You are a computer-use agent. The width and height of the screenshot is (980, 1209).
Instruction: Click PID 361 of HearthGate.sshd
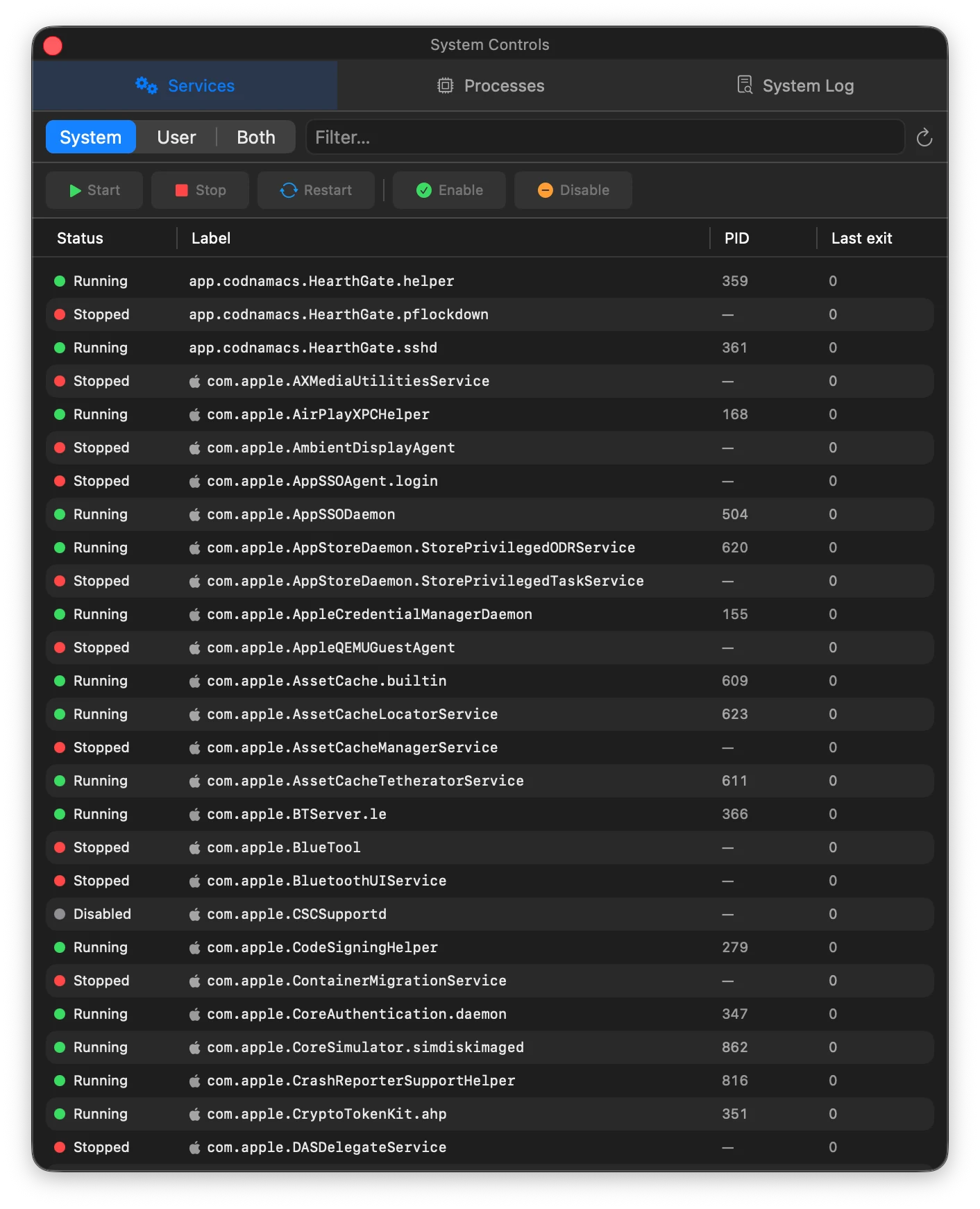point(734,348)
